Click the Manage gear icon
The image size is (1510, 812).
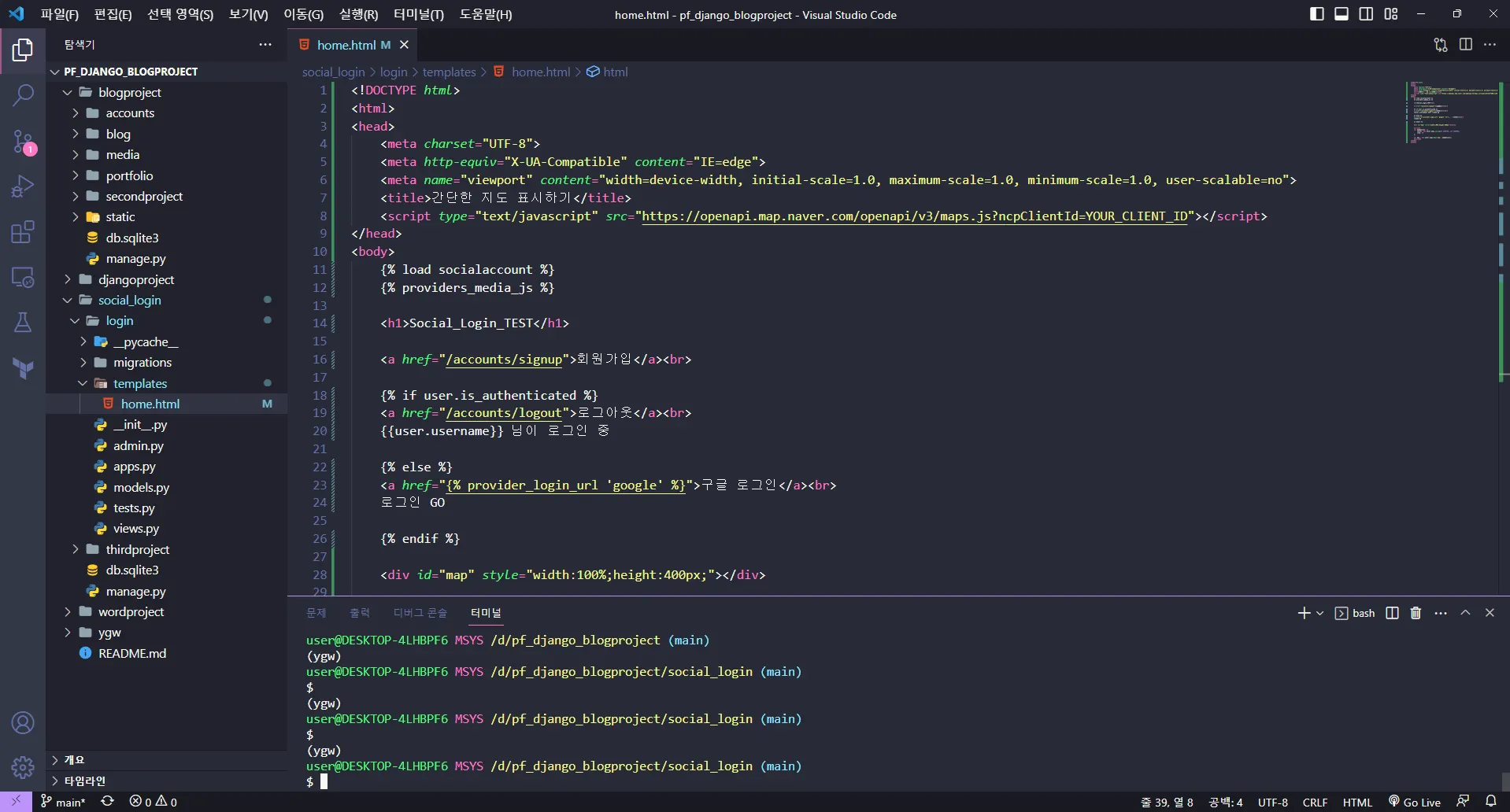pyautogui.click(x=23, y=766)
